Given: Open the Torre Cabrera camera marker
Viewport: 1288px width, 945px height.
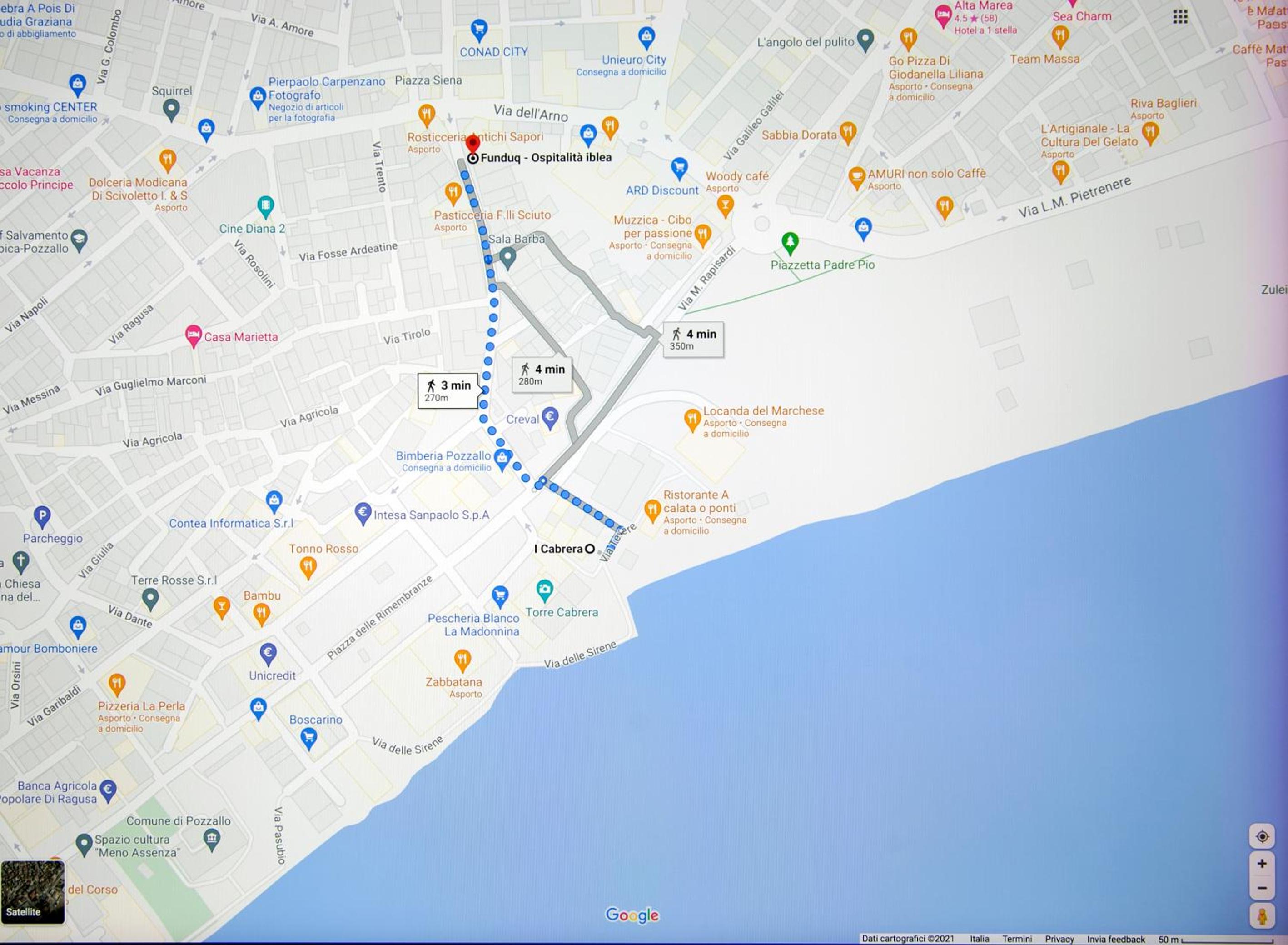Looking at the screenshot, I should [x=544, y=591].
